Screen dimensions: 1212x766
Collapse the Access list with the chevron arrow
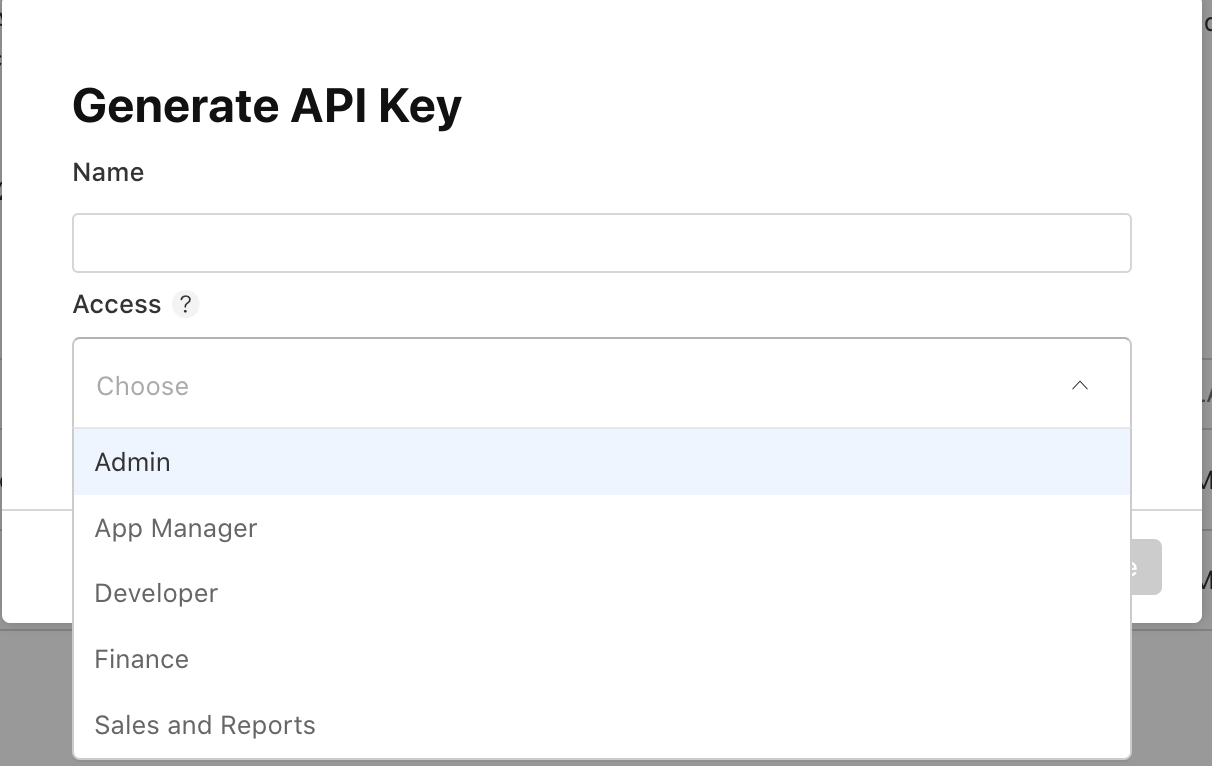1080,385
